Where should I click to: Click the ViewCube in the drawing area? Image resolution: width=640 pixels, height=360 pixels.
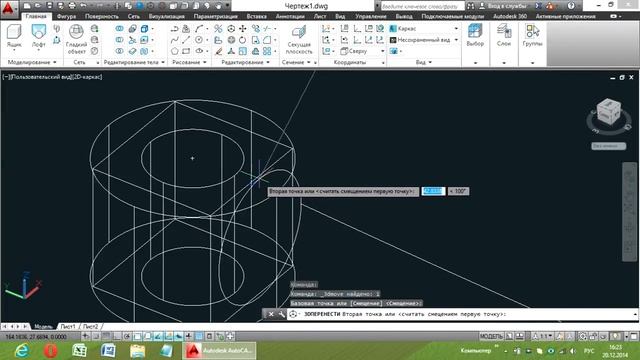click(x=608, y=113)
